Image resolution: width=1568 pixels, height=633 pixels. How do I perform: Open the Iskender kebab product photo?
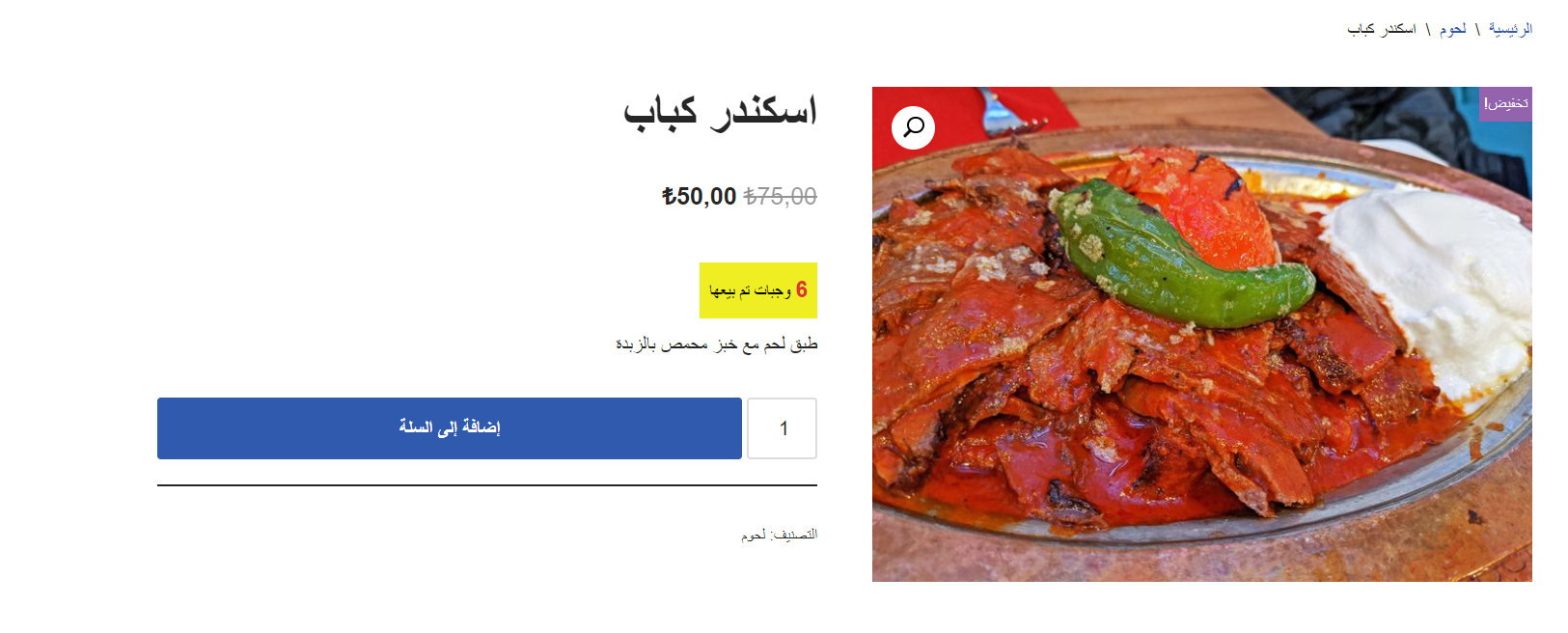[x=1201, y=334]
